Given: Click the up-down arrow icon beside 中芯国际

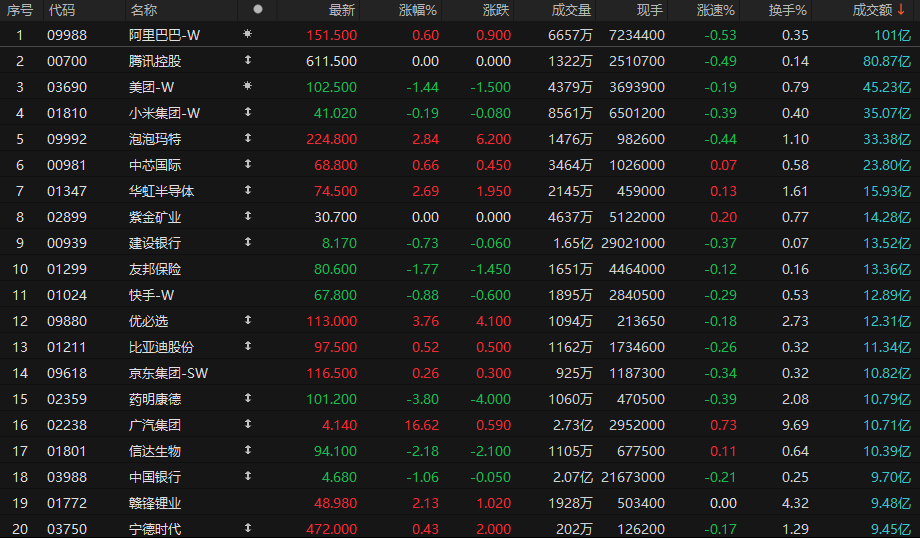Looking at the screenshot, I should pyautogui.click(x=248, y=164).
